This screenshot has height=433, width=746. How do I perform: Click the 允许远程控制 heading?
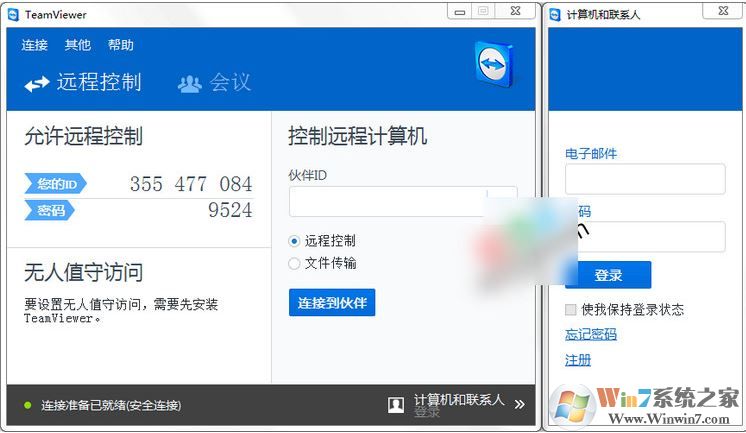coord(84,136)
